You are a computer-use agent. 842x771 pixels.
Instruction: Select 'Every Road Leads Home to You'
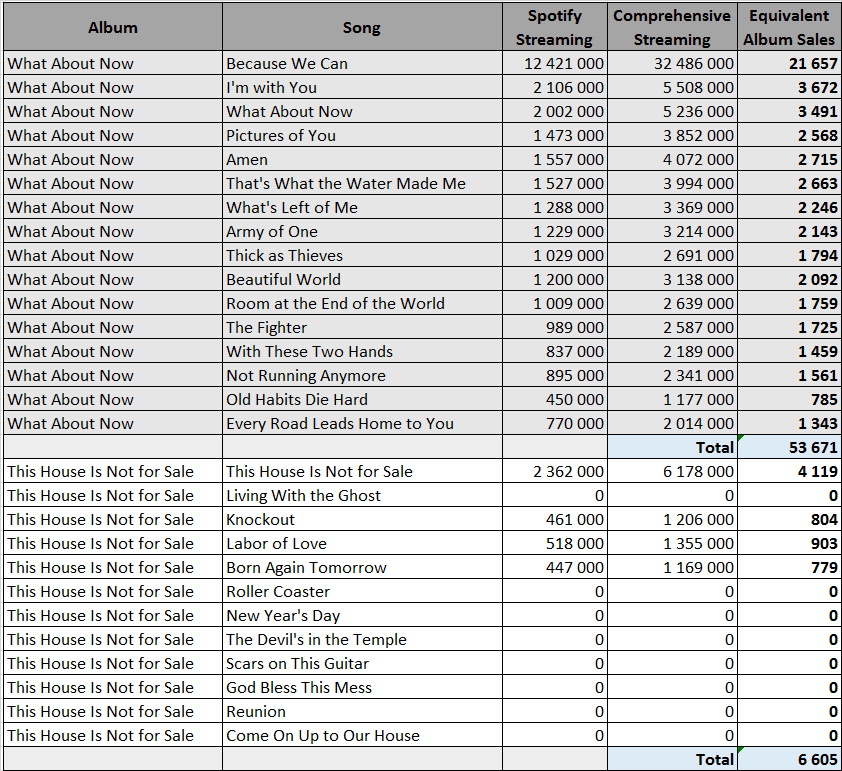[362, 423]
